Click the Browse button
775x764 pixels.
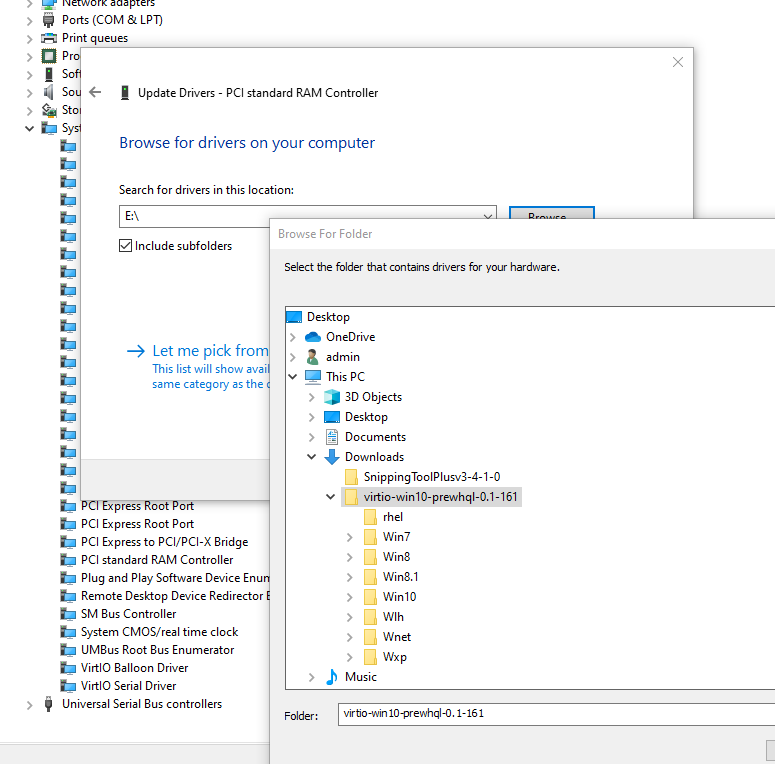click(552, 213)
